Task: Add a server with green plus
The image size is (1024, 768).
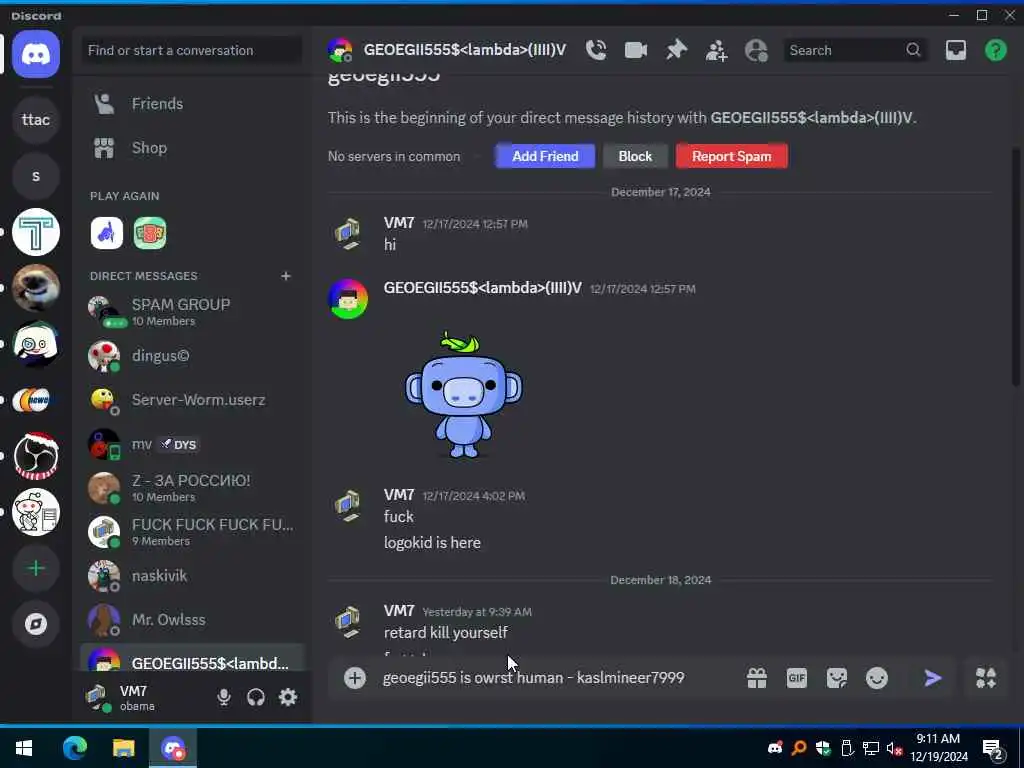Action: (36, 568)
